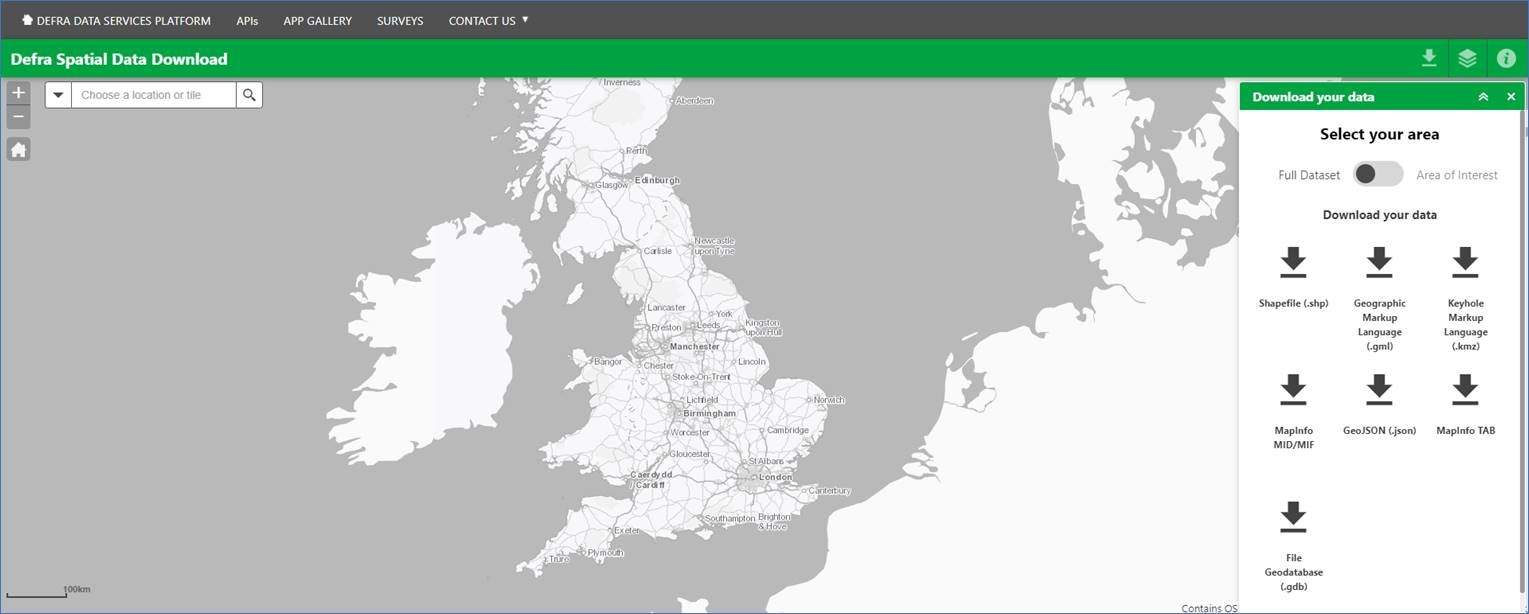Open the layers list icon

1467,59
